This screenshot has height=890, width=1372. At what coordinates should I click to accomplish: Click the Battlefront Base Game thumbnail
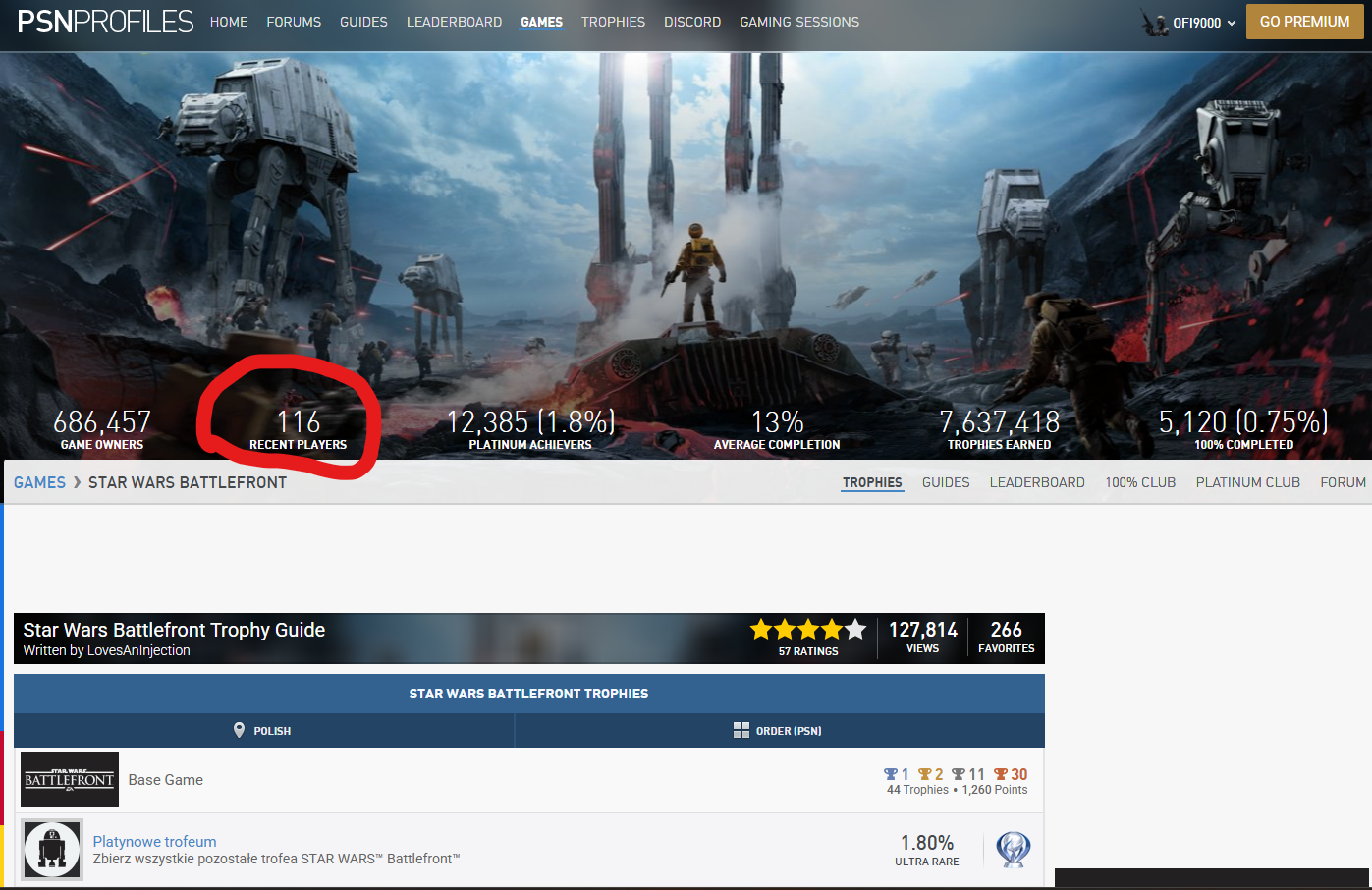(x=70, y=780)
